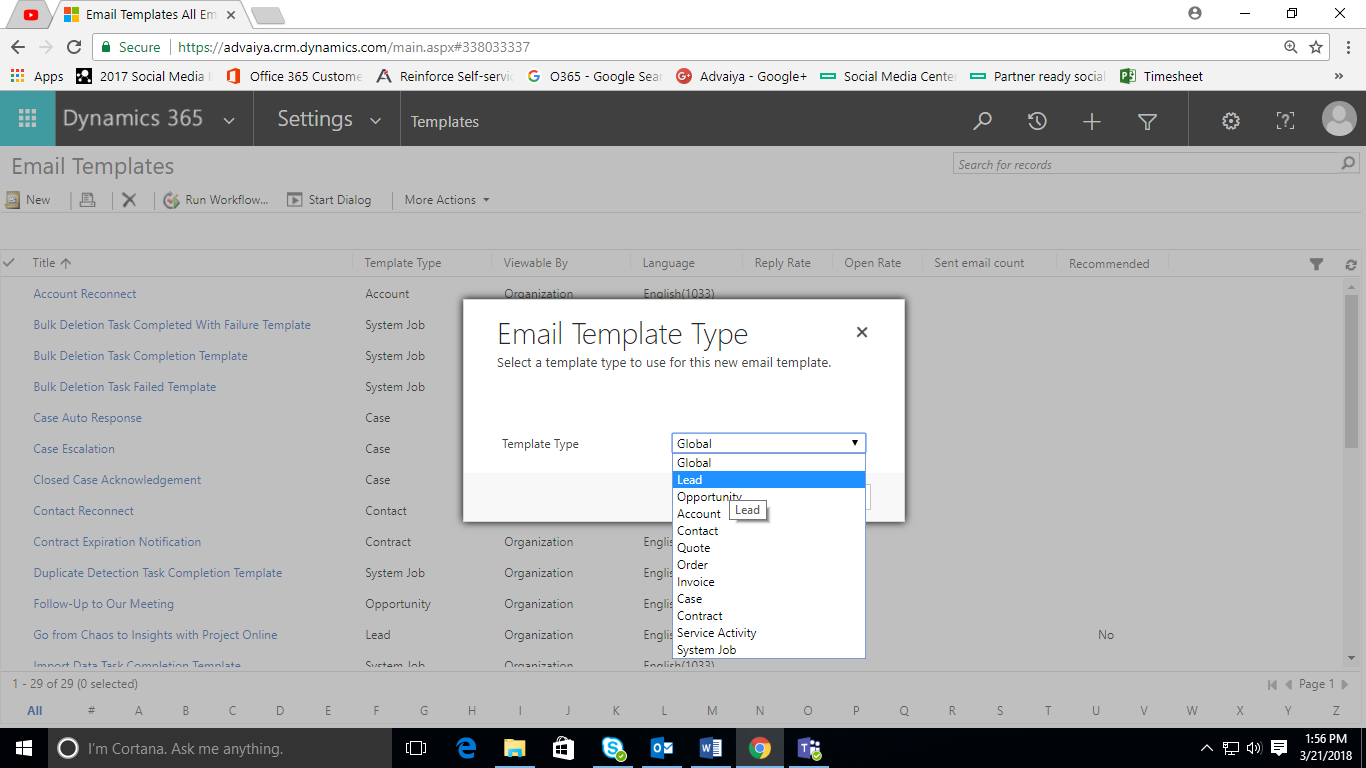Click Run Workflow toolbar button

click(216, 200)
